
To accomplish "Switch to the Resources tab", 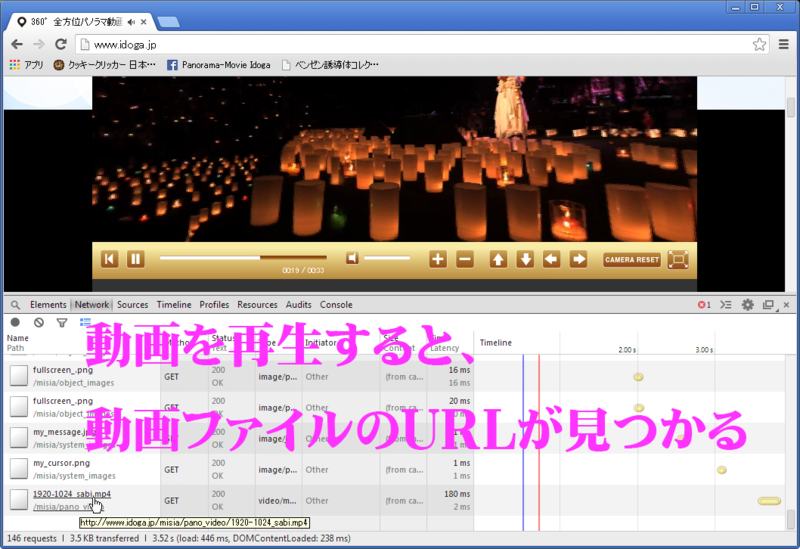I will click(x=257, y=305).
